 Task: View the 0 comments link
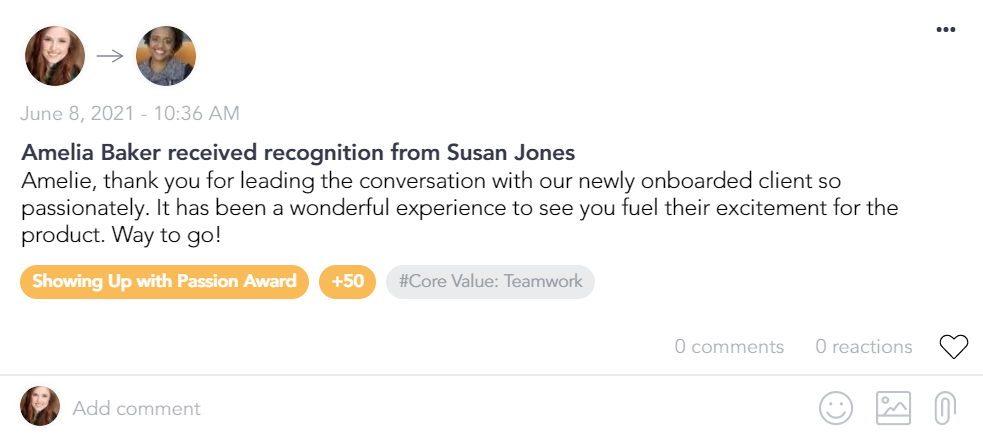pos(729,347)
